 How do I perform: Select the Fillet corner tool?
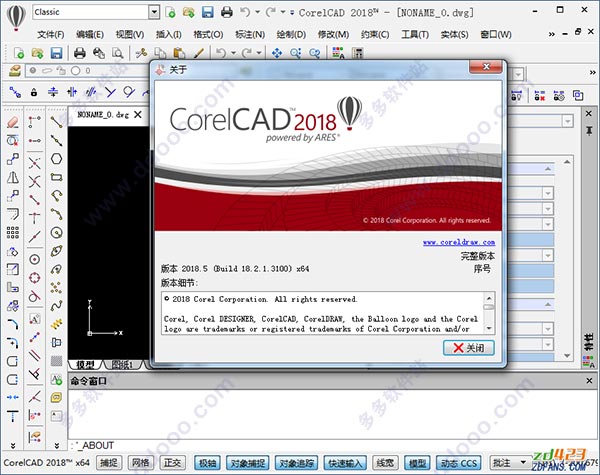click(x=13, y=324)
